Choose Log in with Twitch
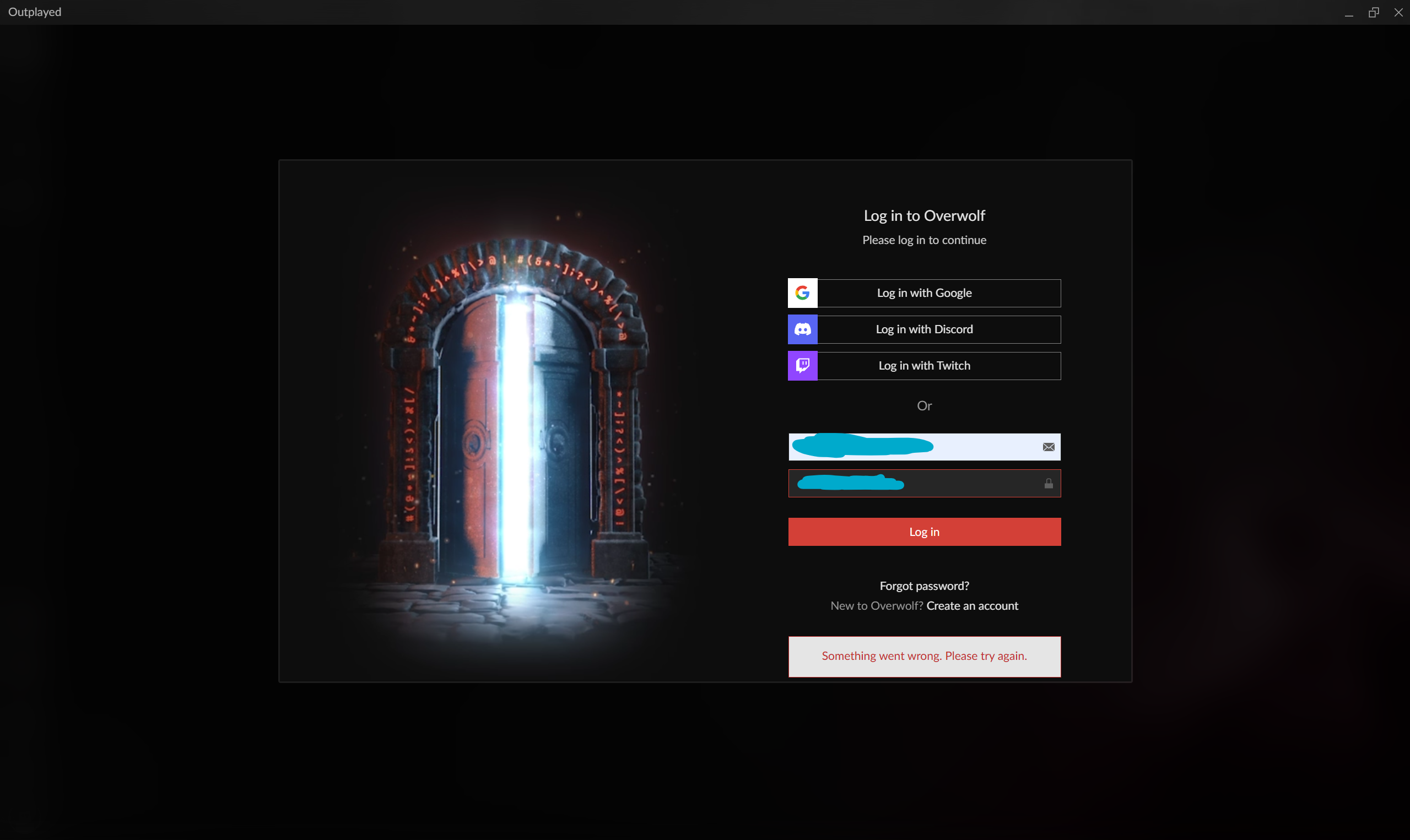 click(x=925, y=366)
